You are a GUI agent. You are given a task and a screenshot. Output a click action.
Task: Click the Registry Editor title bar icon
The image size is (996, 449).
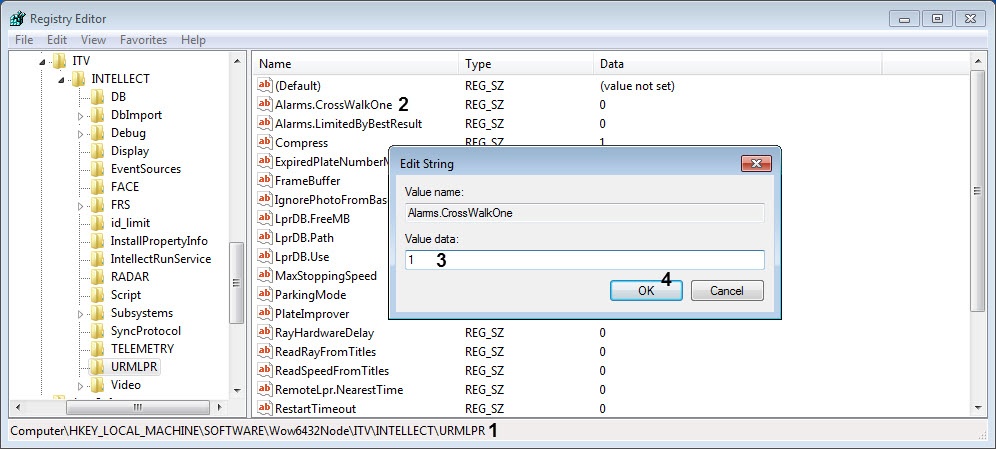click(x=17, y=18)
